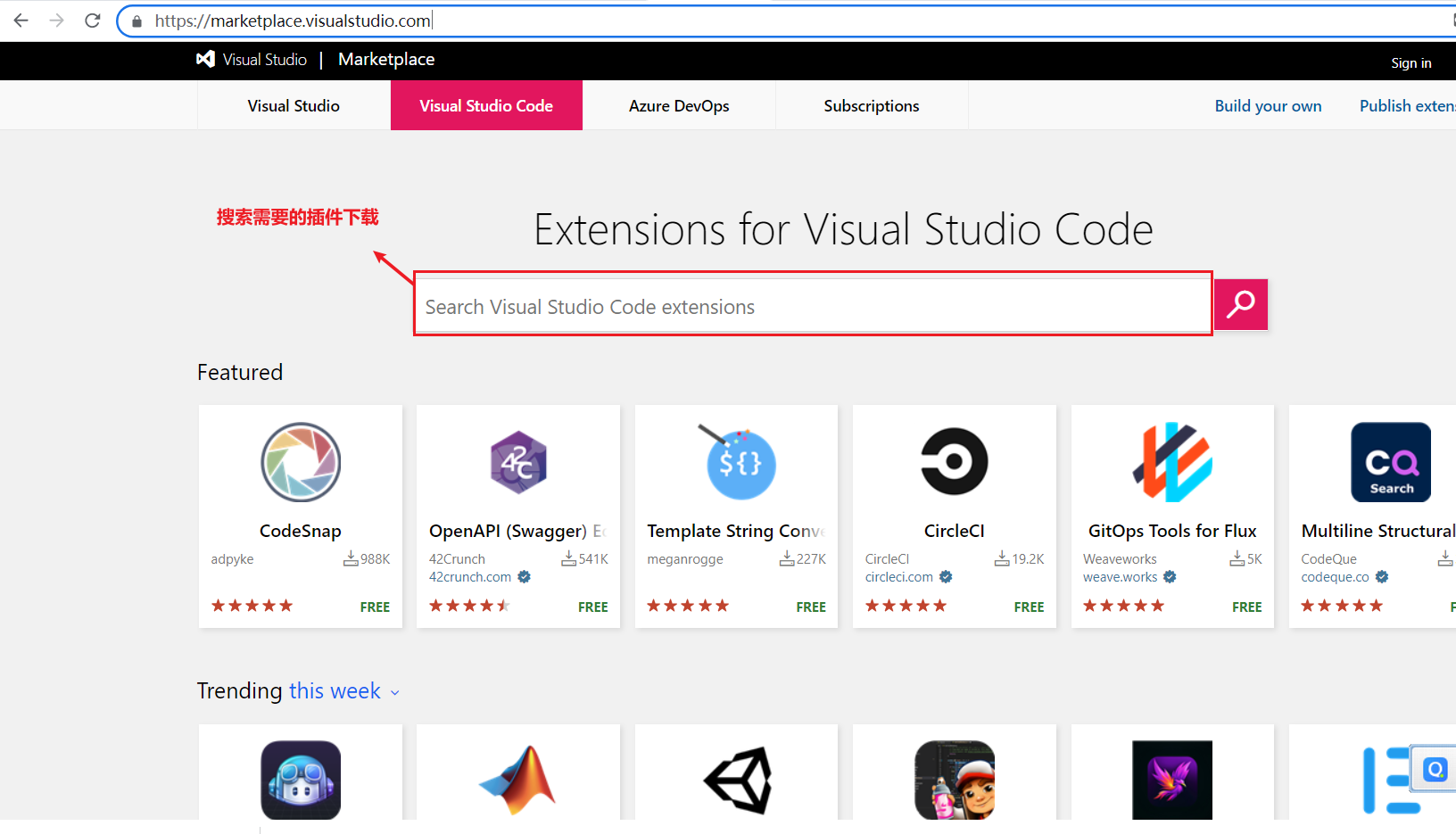
Task: Click the verified badge next to circleci.com
Action: pyautogui.click(x=946, y=577)
